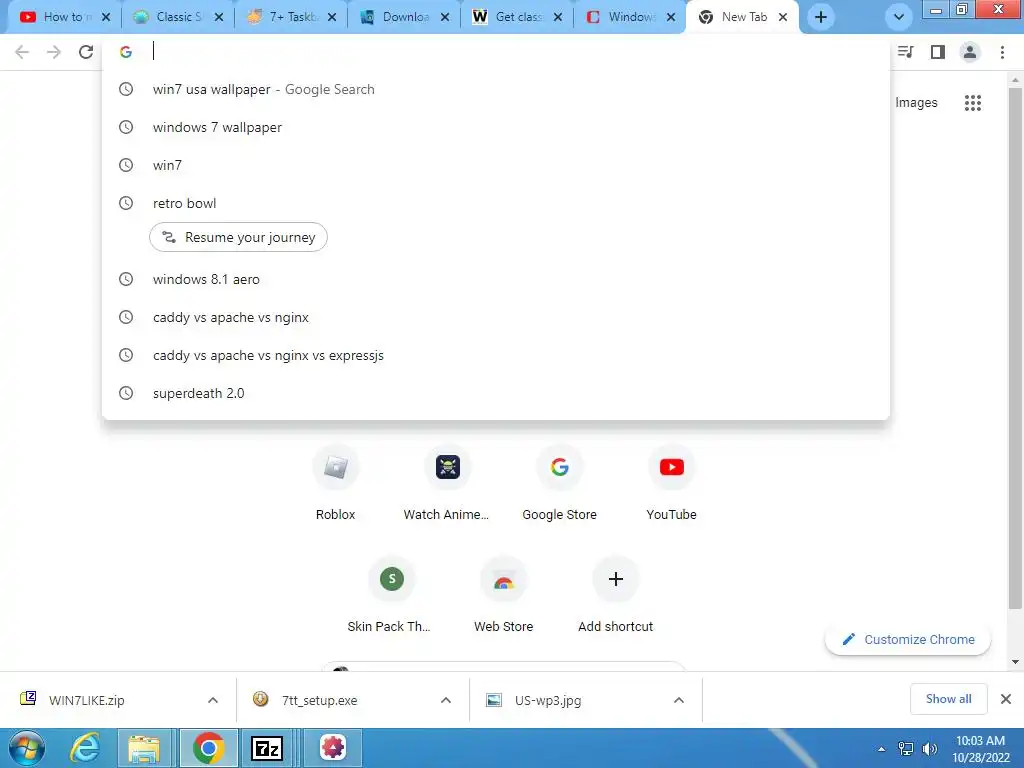
Task: Expand options for WIN7LIKE.zip download
Action: coord(213,700)
